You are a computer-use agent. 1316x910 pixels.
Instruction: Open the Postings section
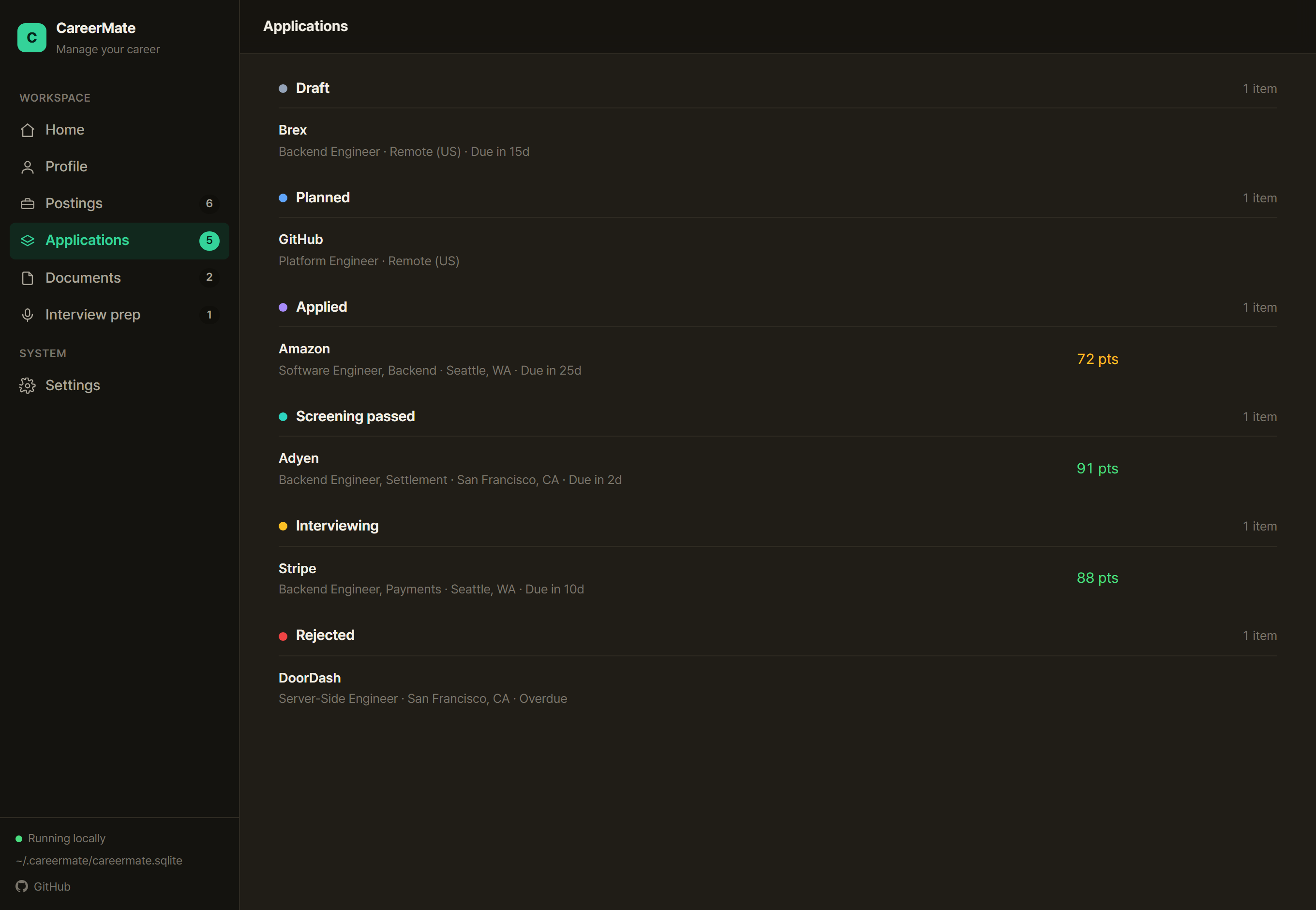[x=120, y=204]
